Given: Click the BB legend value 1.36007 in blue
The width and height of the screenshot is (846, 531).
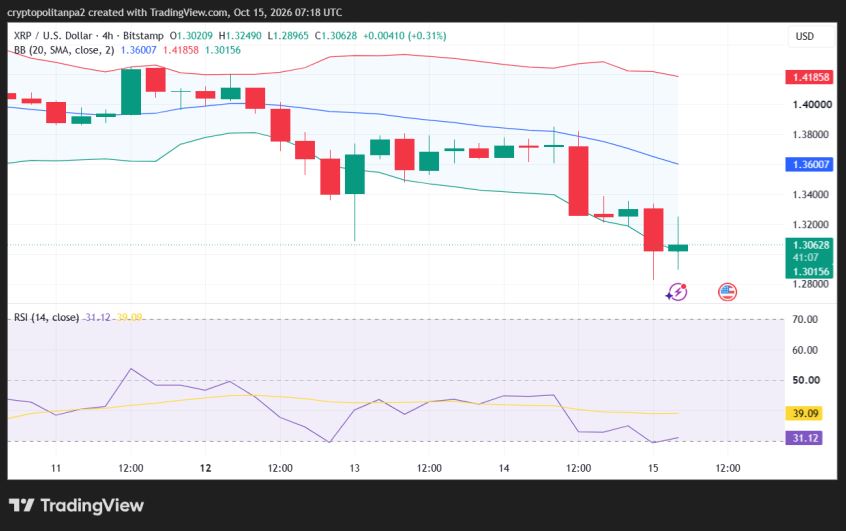Looking at the screenshot, I should (139, 50).
